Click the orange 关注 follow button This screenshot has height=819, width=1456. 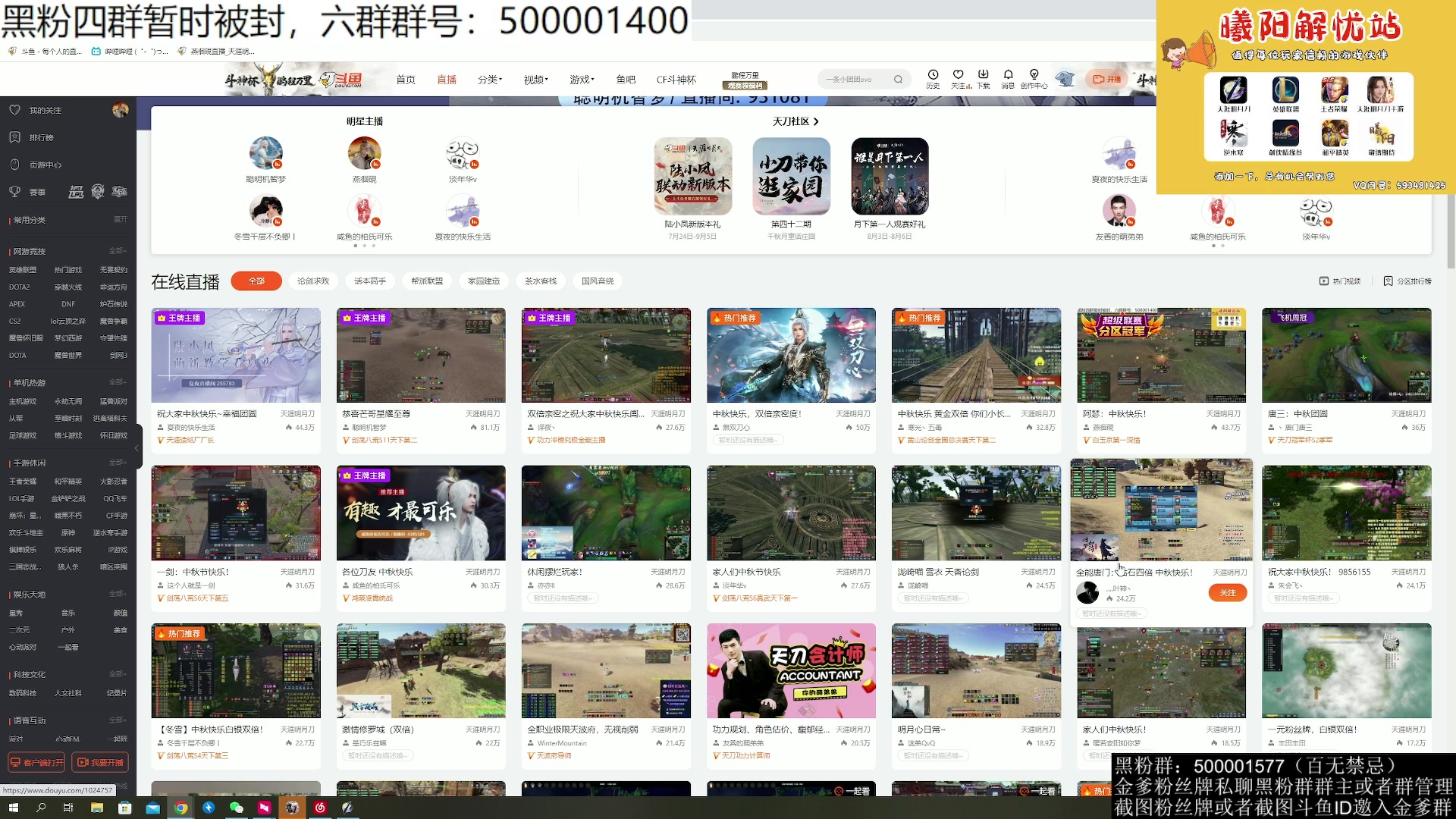pyautogui.click(x=1228, y=592)
